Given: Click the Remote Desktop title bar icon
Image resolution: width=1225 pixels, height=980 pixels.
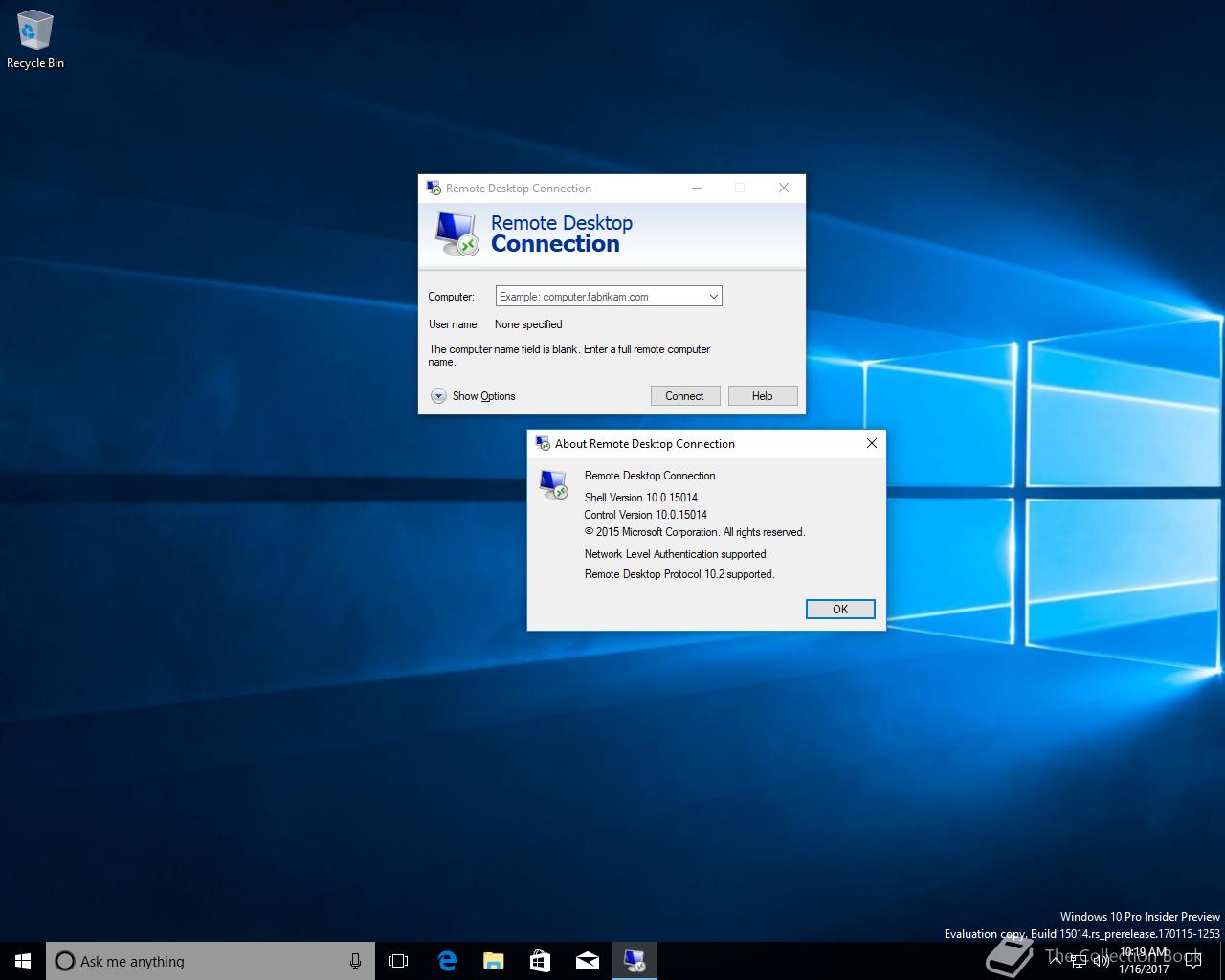Looking at the screenshot, I should pos(434,188).
